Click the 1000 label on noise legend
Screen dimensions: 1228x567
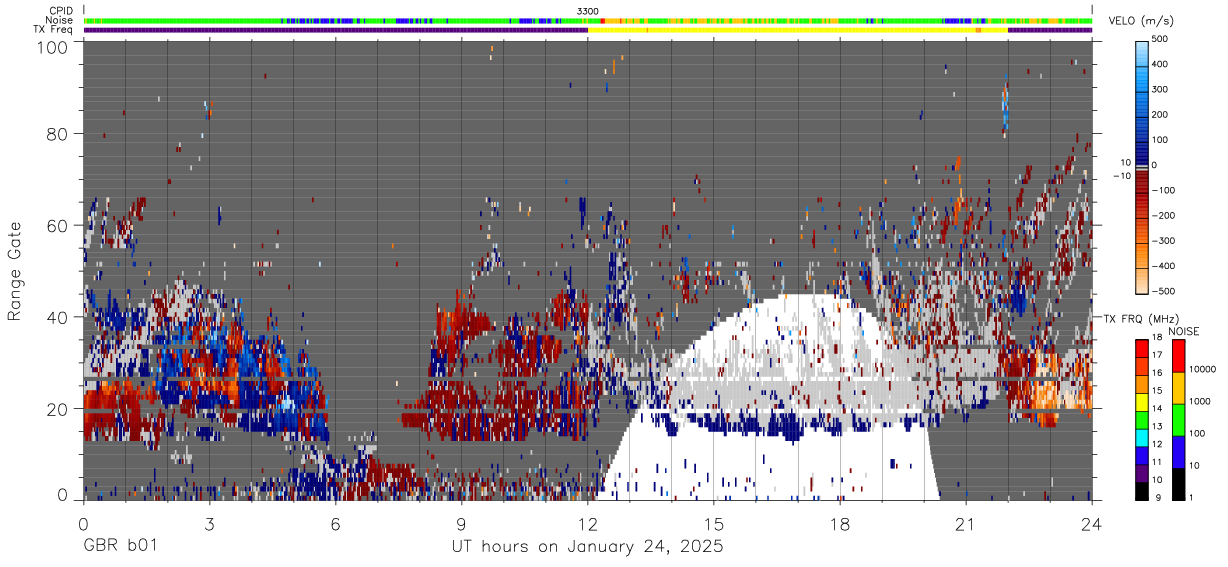point(1201,403)
